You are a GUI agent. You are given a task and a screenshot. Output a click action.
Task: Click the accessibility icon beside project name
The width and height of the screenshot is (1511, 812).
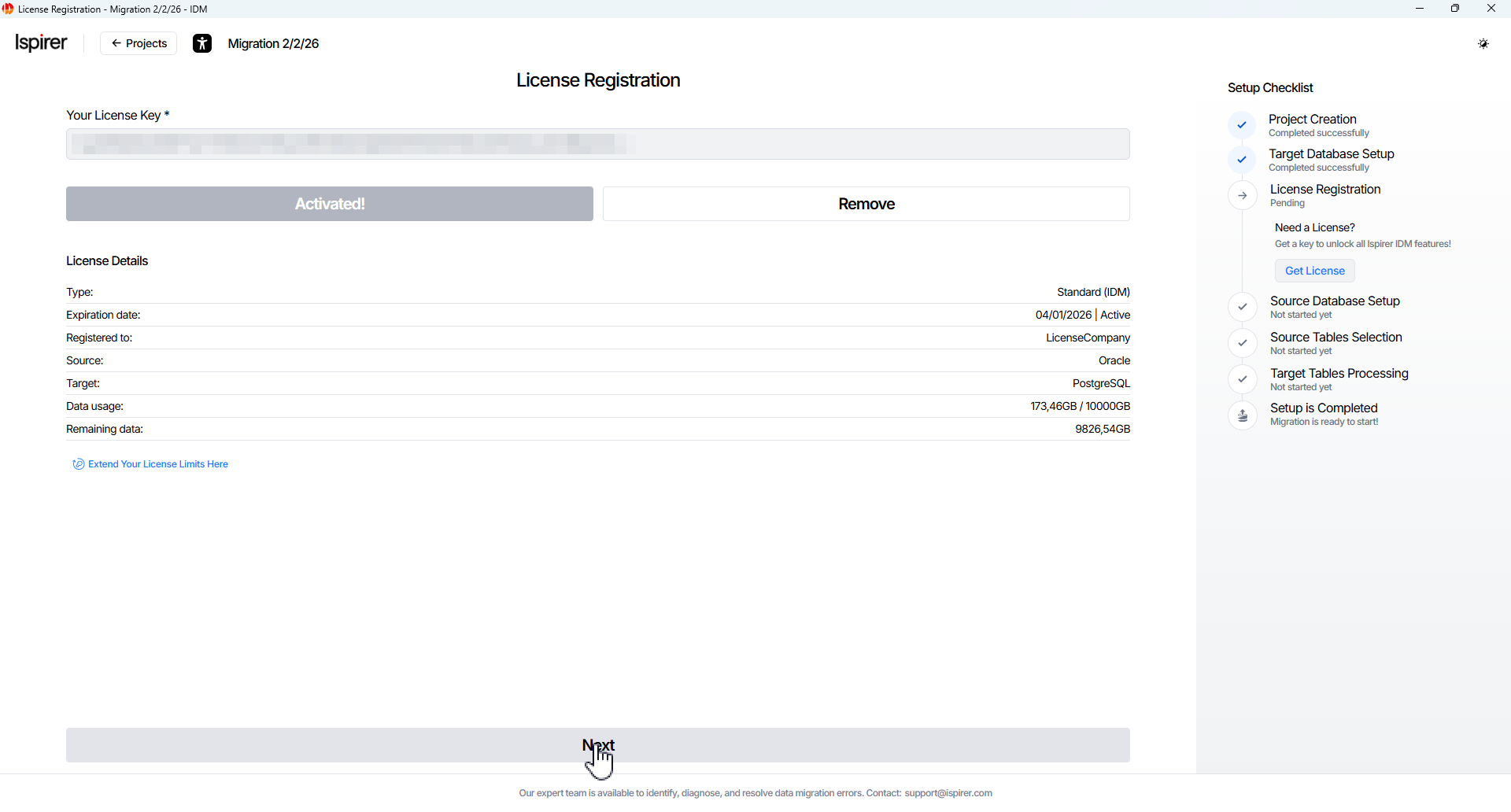point(202,43)
